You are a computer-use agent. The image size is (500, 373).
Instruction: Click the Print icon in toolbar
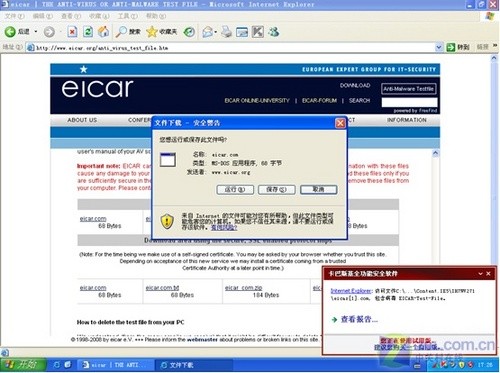pos(227,32)
